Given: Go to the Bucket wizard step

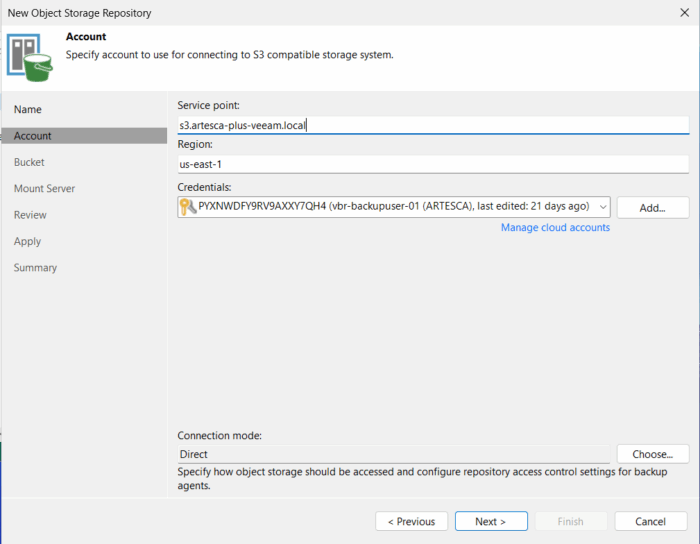Looking at the screenshot, I should [29, 162].
